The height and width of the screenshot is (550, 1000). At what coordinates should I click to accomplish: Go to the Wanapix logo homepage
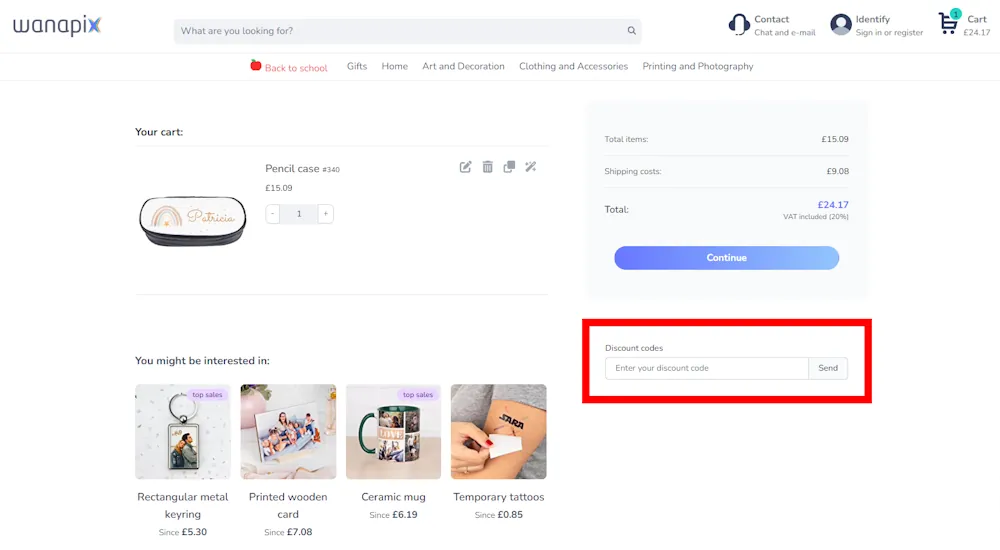click(57, 26)
